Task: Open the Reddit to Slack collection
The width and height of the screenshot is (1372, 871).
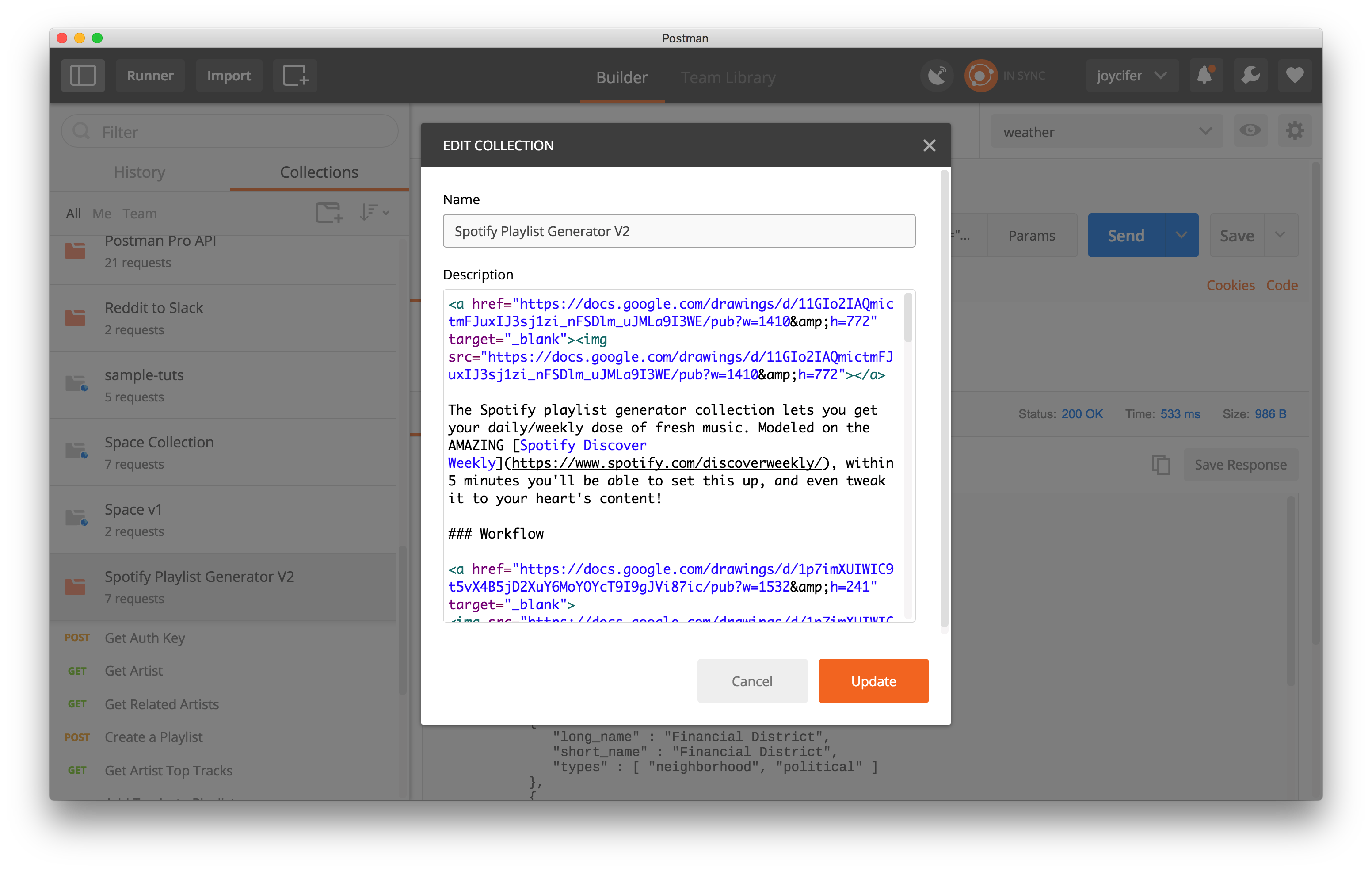Action: [x=223, y=318]
